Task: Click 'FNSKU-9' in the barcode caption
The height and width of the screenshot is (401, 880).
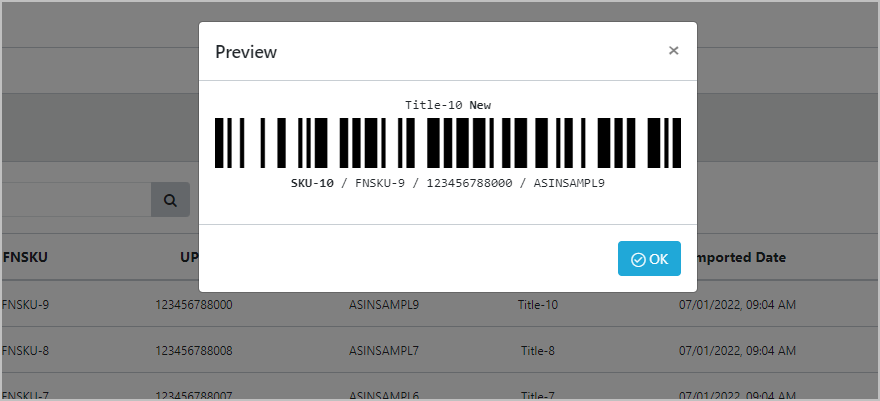Action: (380, 183)
